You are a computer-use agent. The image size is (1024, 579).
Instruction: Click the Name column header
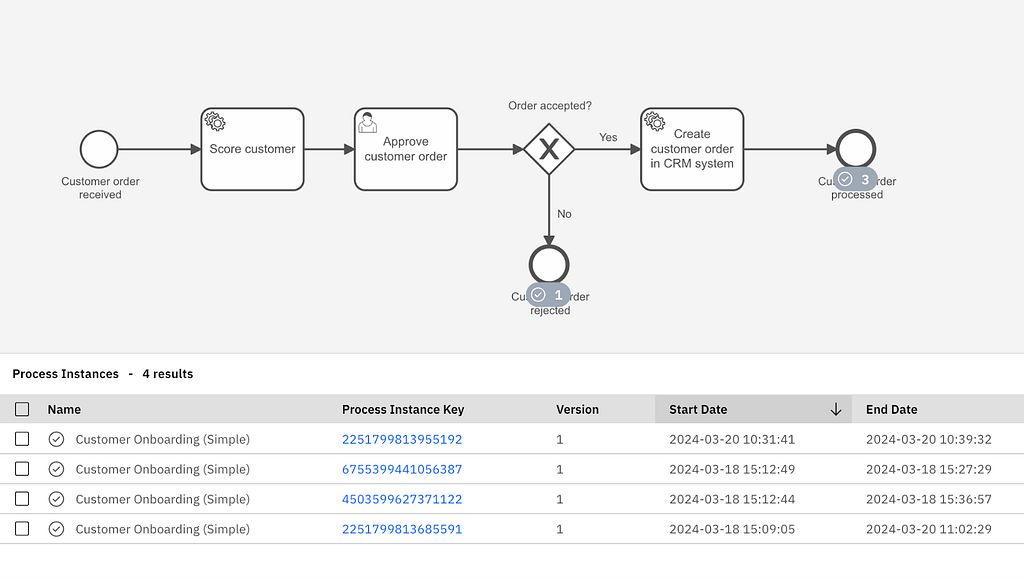click(64, 409)
